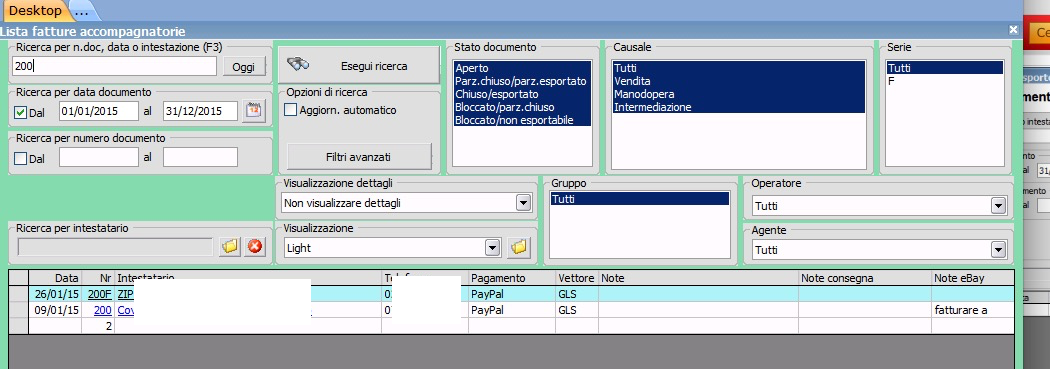This screenshot has height=369, width=1050.
Task: Select Bloccato/parz.chiuso status
Action: [x=522, y=107]
